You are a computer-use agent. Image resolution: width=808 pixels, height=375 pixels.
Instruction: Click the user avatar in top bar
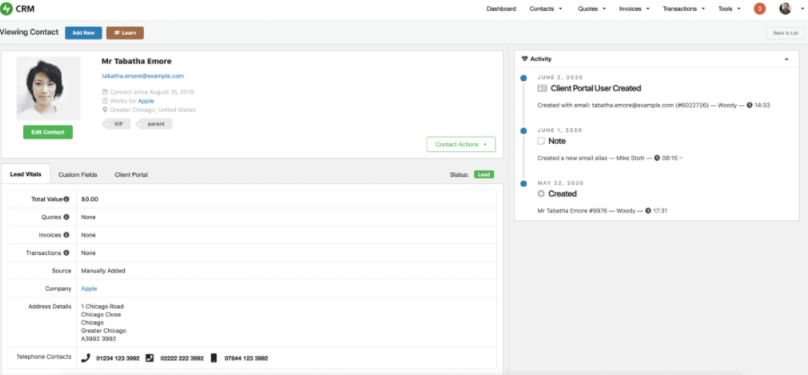(x=785, y=9)
